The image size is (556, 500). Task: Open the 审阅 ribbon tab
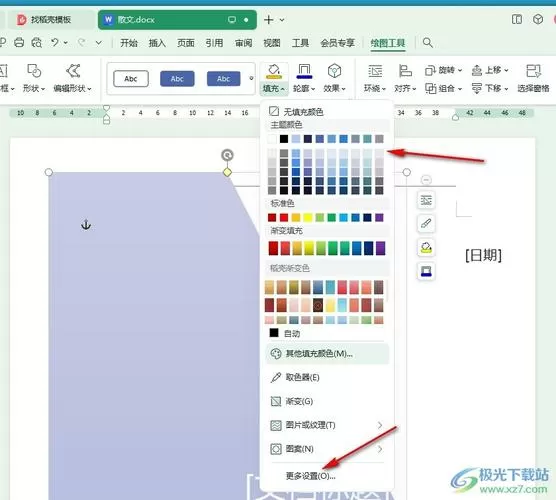pyautogui.click(x=244, y=43)
